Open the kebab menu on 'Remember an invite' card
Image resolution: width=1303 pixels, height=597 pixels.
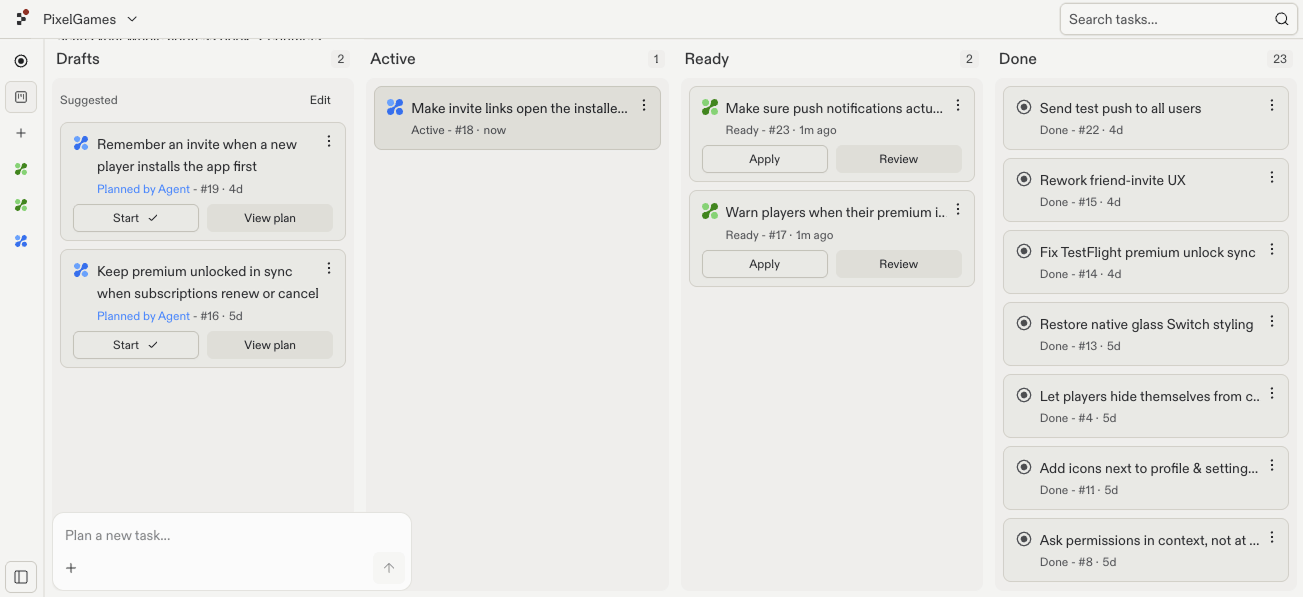click(329, 142)
